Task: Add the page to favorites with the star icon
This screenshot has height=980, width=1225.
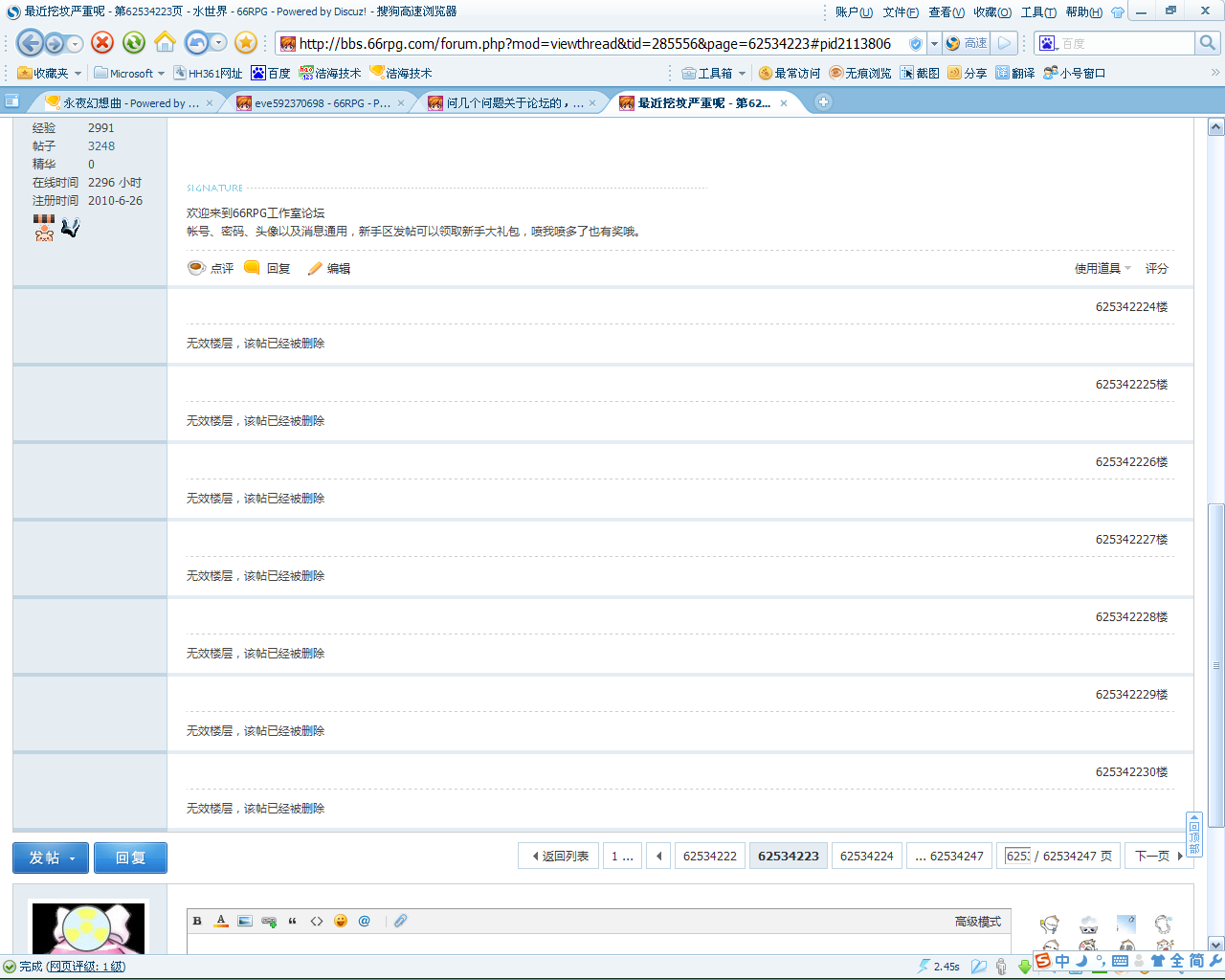Action: tap(246, 42)
